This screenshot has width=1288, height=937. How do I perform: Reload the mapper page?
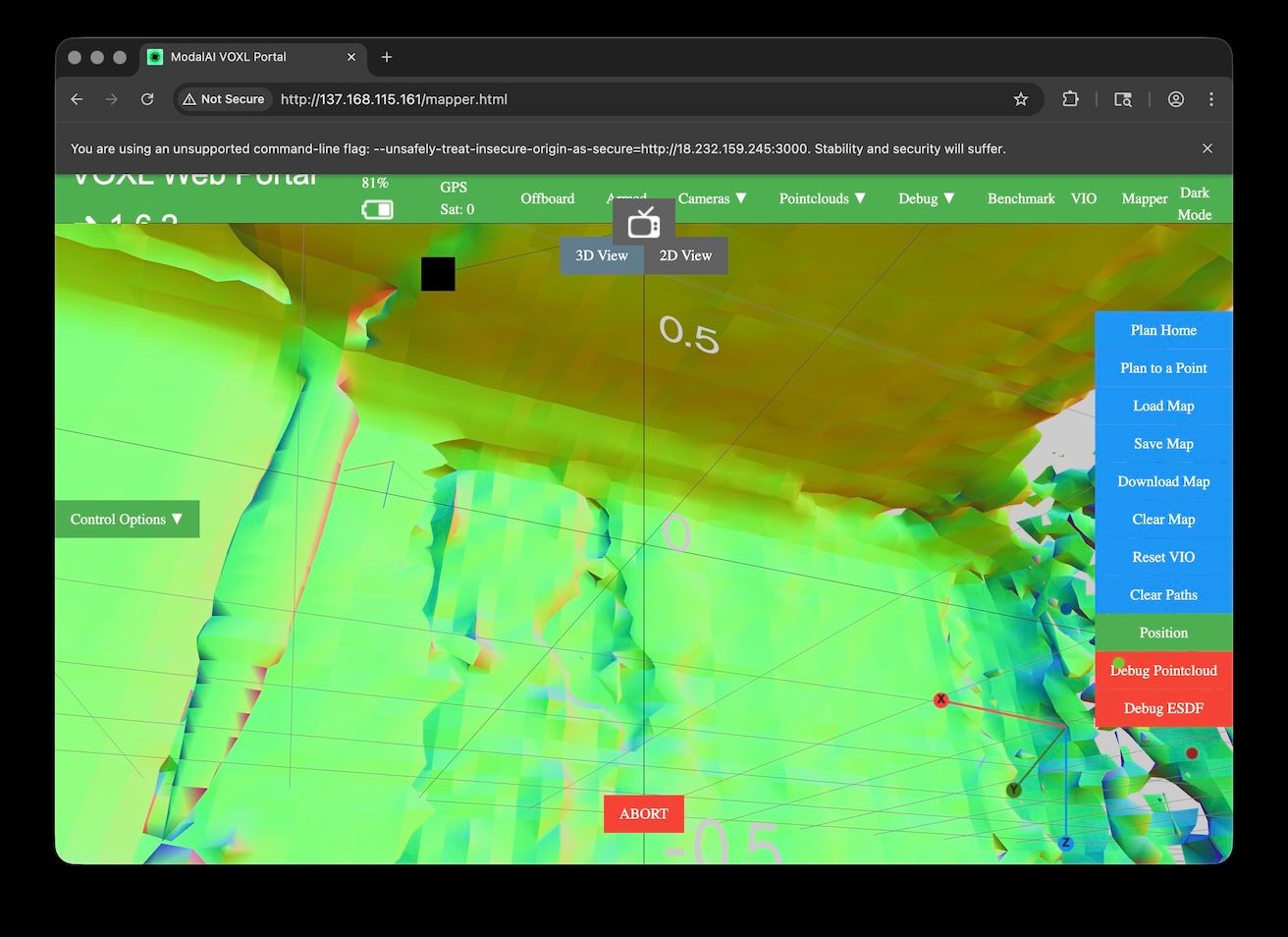(x=147, y=99)
